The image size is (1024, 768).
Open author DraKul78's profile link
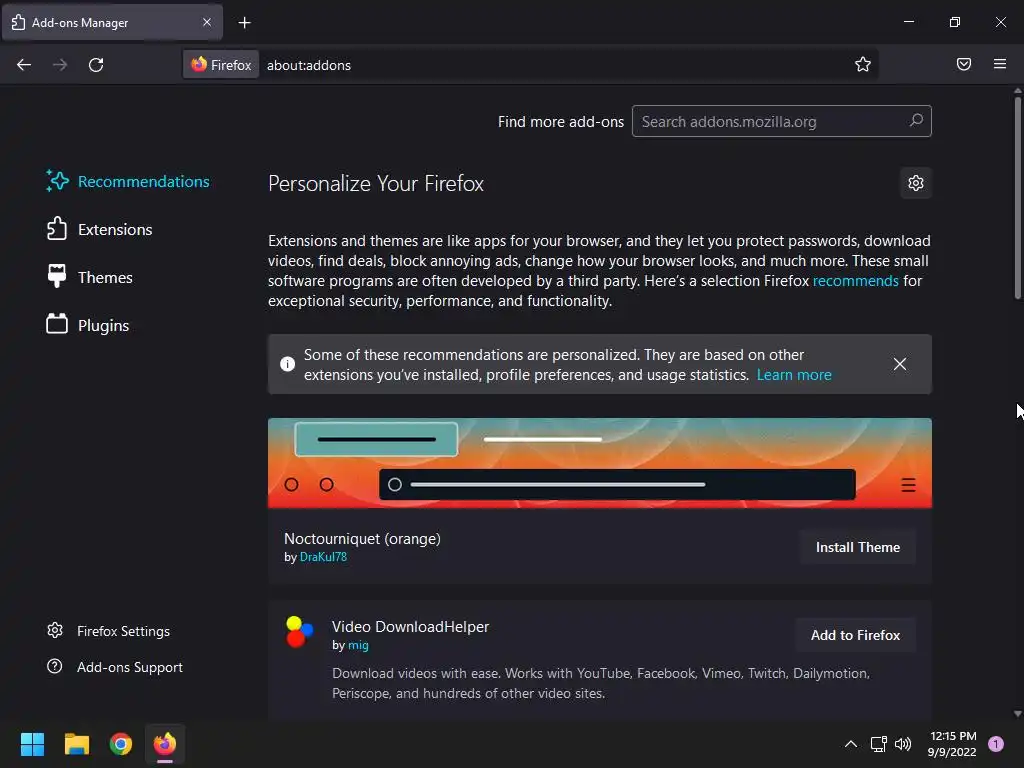[323, 557]
